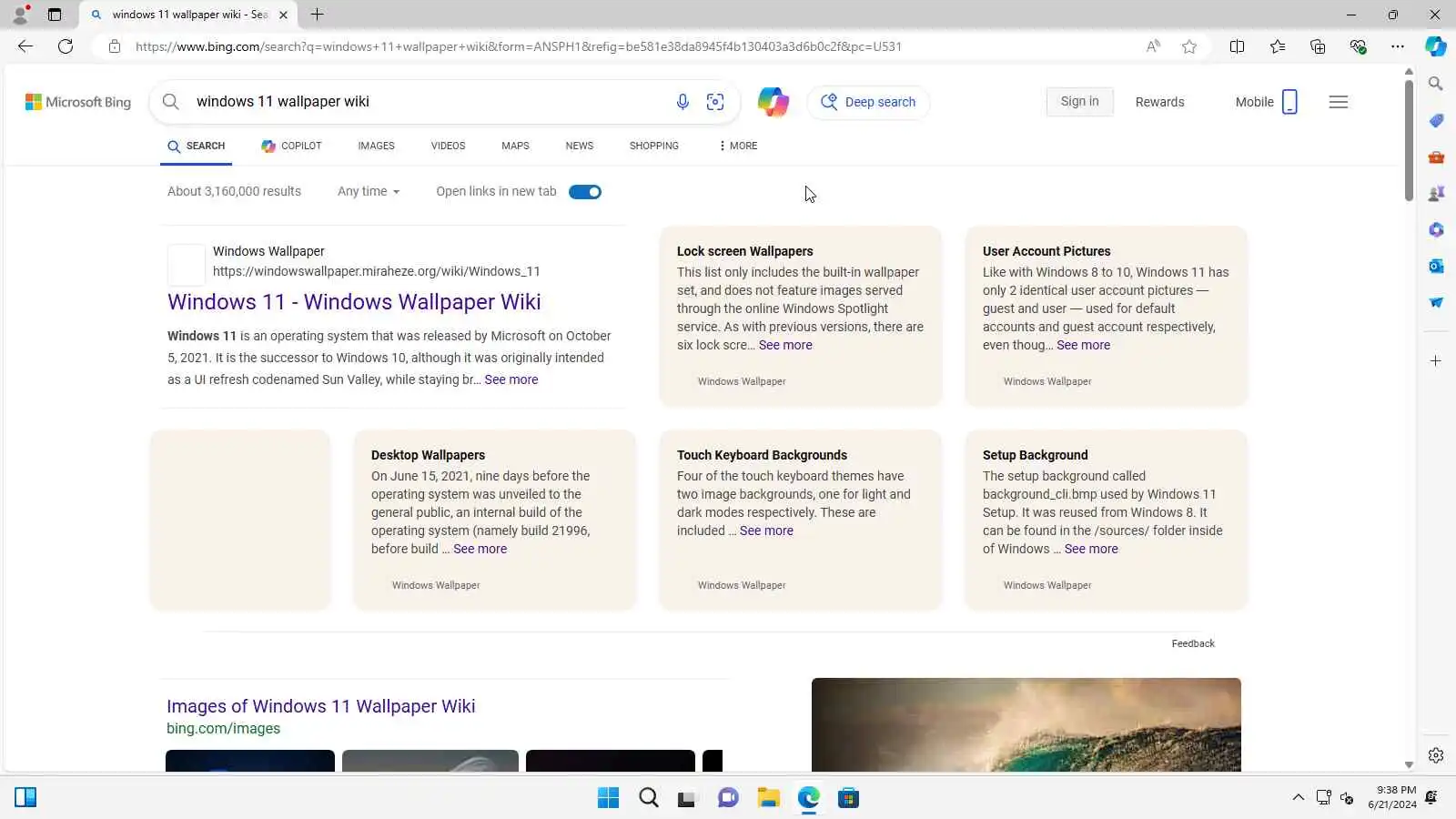
Task: Switch to the NEWS tab
Action: click(x=580, y=146)
